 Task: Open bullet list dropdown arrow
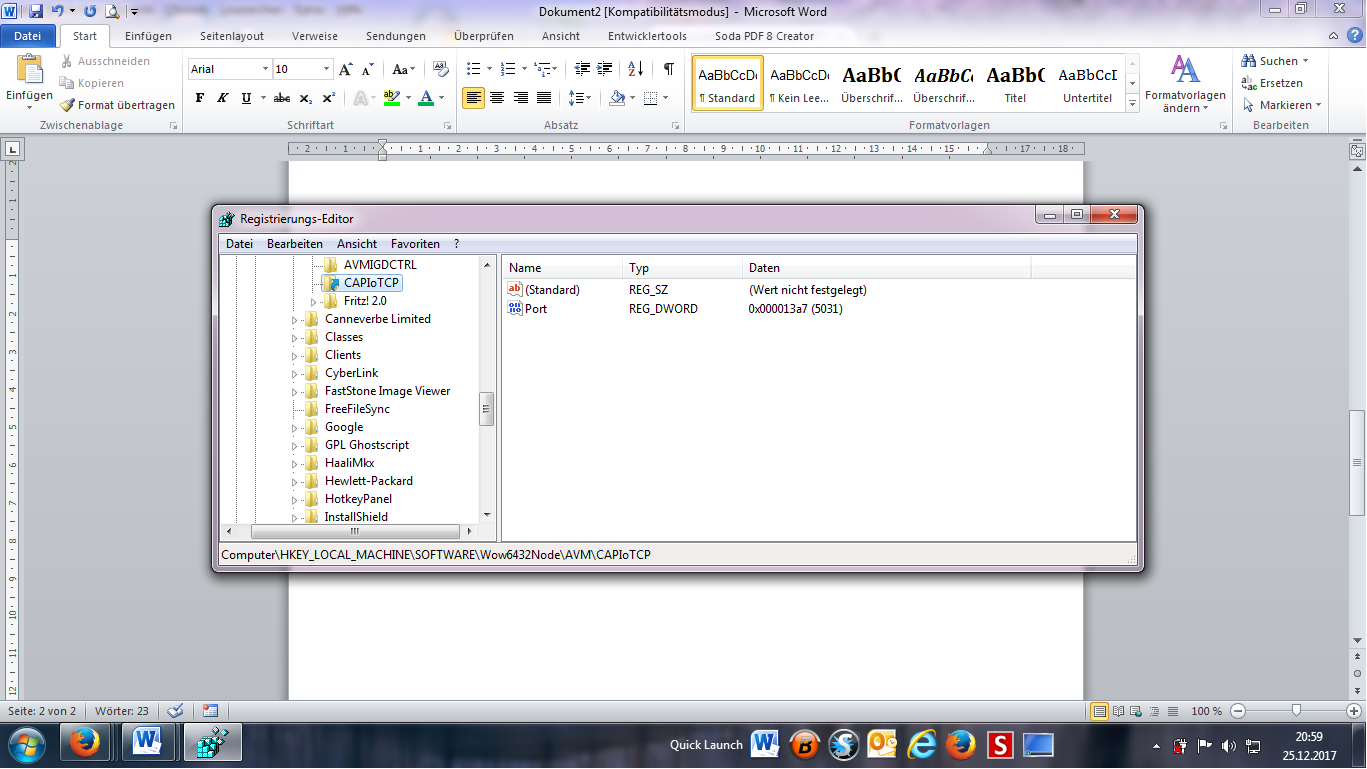(489, 69)
